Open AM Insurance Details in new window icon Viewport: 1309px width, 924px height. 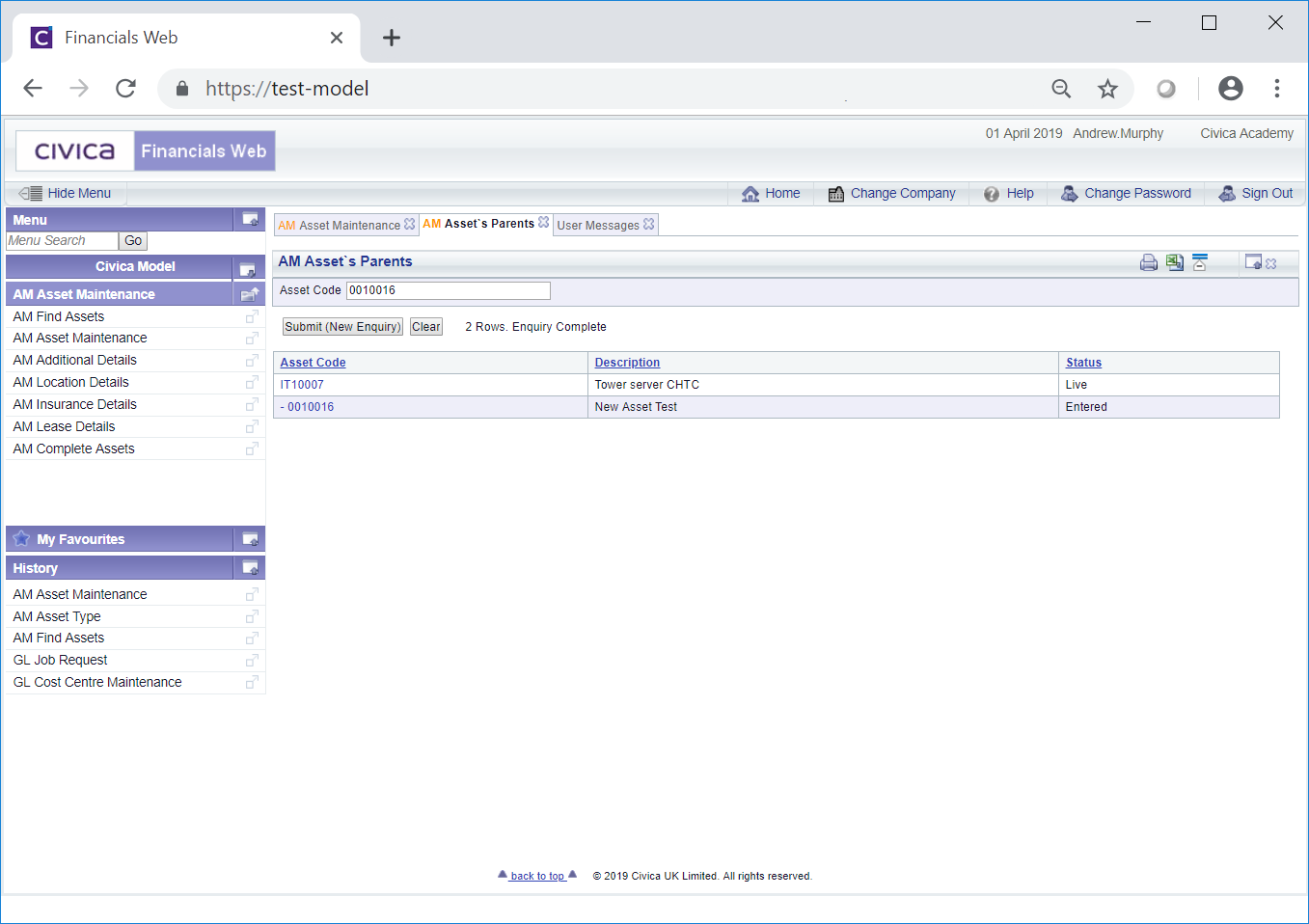pyautogui.click(x=252, y=405)
